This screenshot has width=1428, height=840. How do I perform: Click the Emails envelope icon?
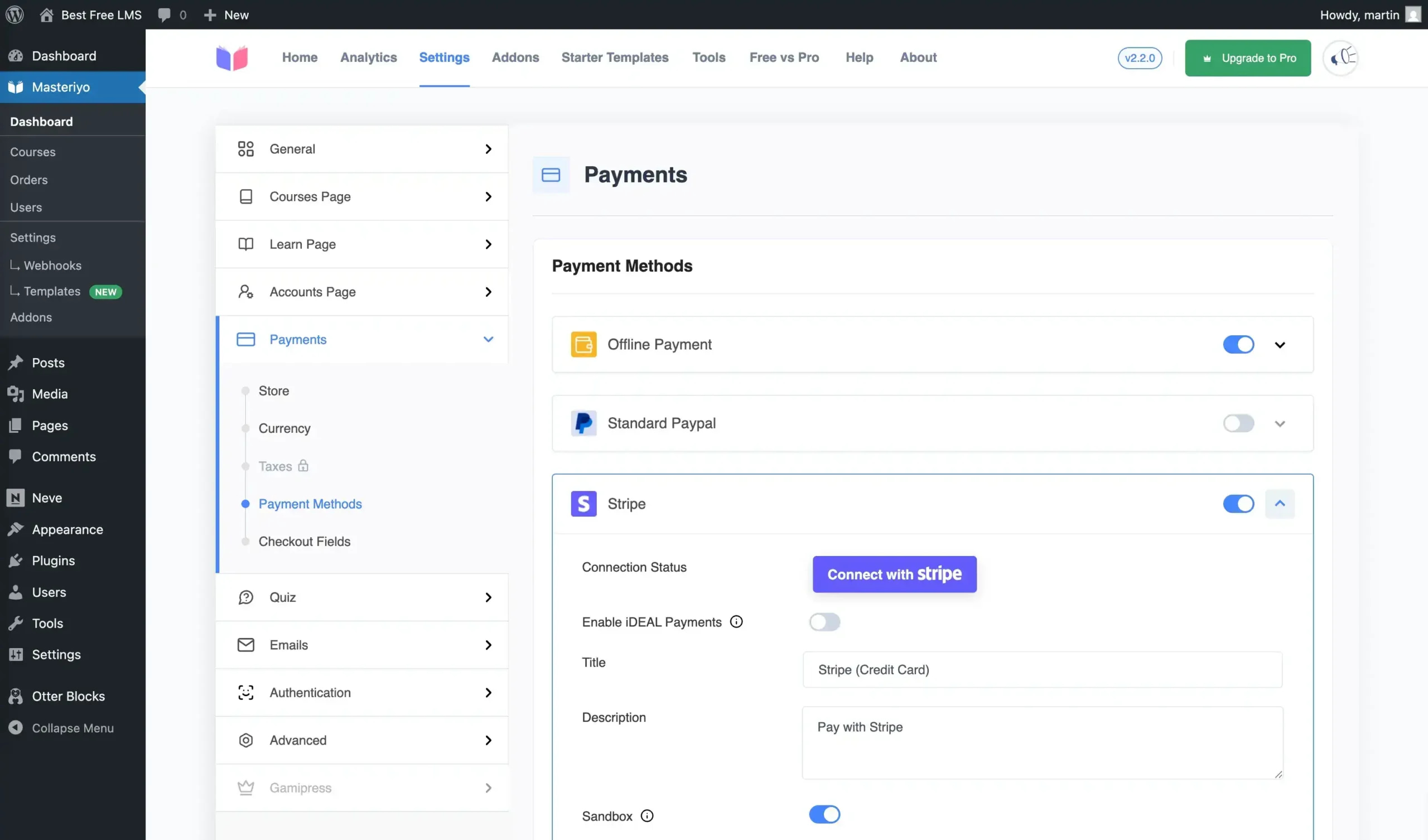click(246, 644)
